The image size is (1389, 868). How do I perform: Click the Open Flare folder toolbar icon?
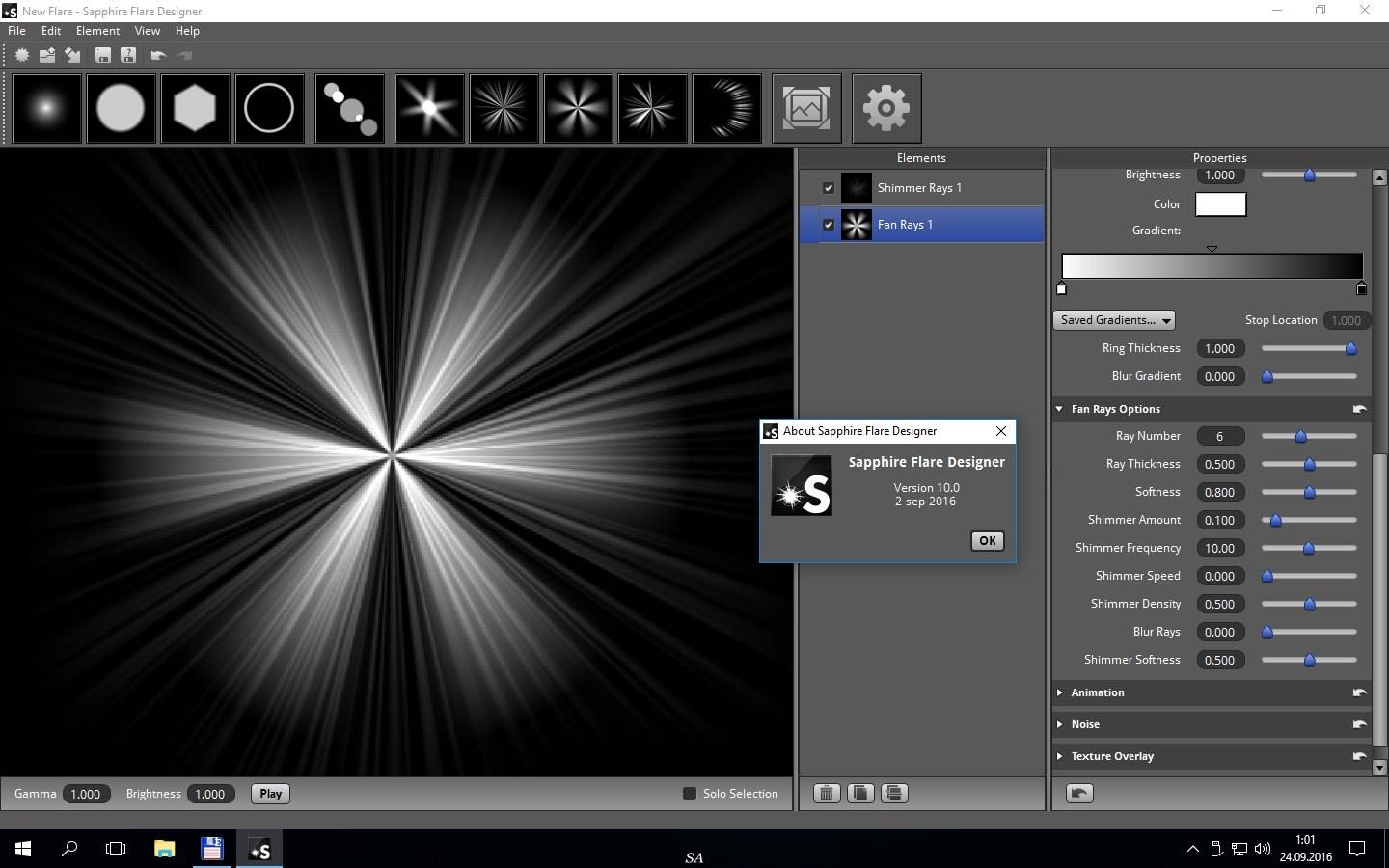(46, 55)
